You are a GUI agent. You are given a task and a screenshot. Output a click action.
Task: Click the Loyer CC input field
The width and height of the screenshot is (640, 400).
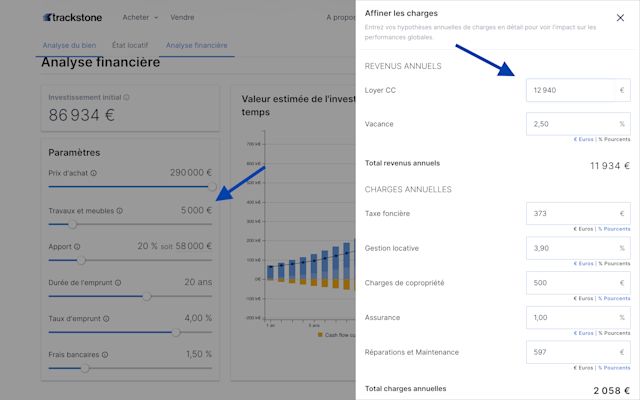coord(578,90)
